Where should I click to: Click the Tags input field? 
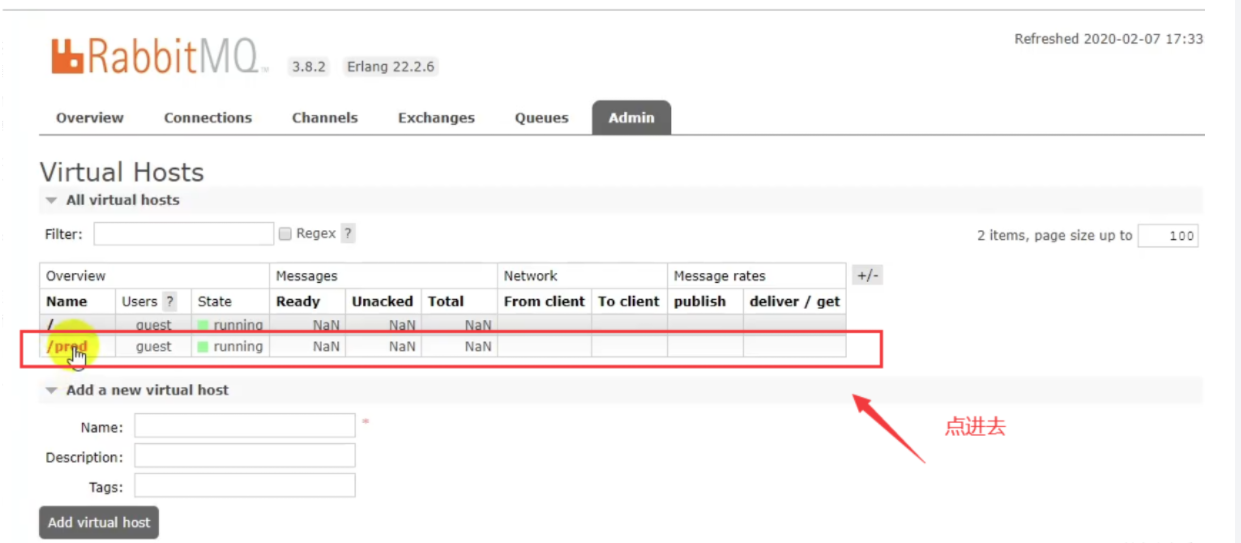245,486
